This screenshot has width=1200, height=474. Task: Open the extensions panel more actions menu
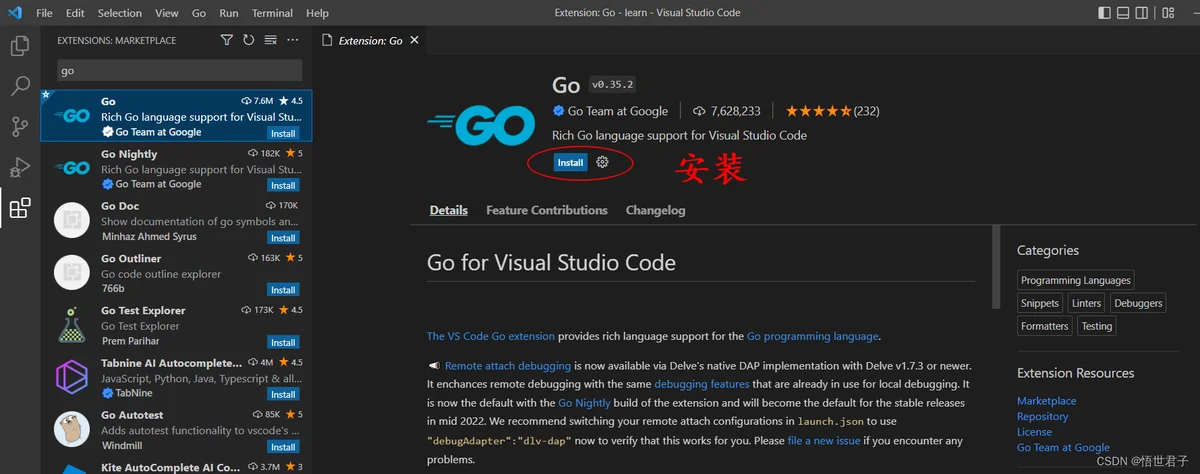(x=293, y=40)
